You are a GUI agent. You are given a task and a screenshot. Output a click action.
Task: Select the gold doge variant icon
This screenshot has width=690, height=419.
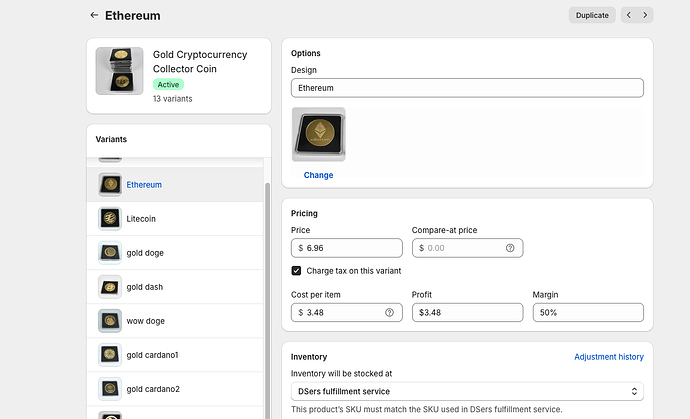110,252
